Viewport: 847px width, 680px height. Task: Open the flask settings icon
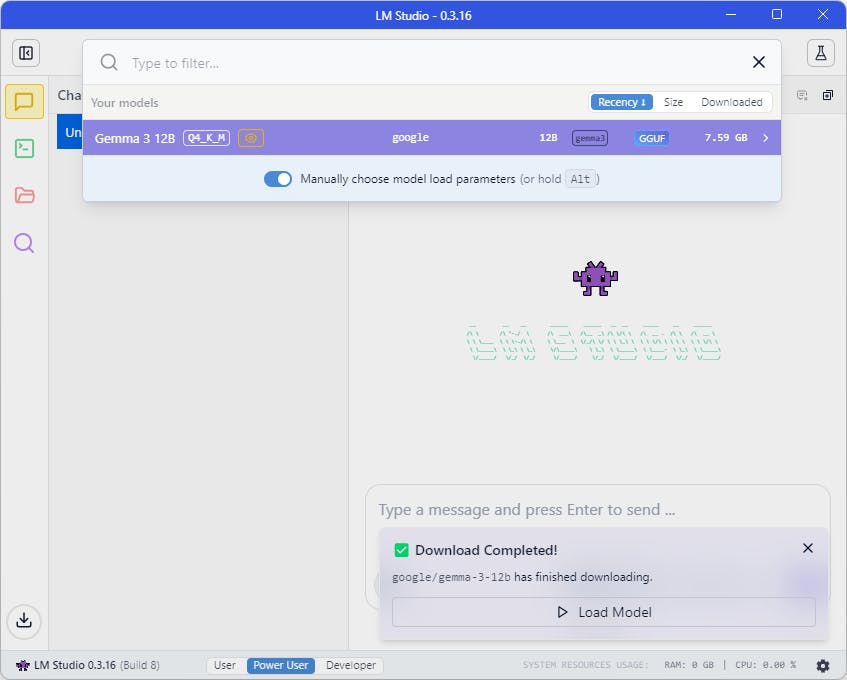[x=821, y=53]
